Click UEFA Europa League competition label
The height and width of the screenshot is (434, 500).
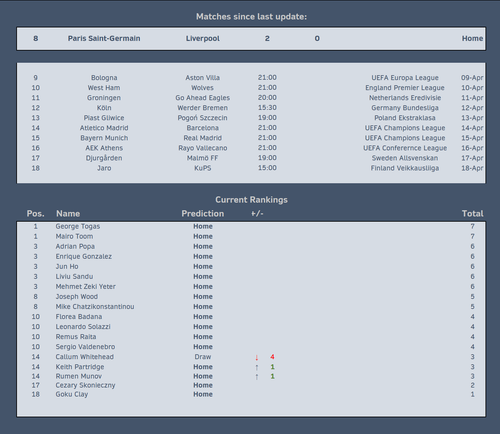(405, 78)
